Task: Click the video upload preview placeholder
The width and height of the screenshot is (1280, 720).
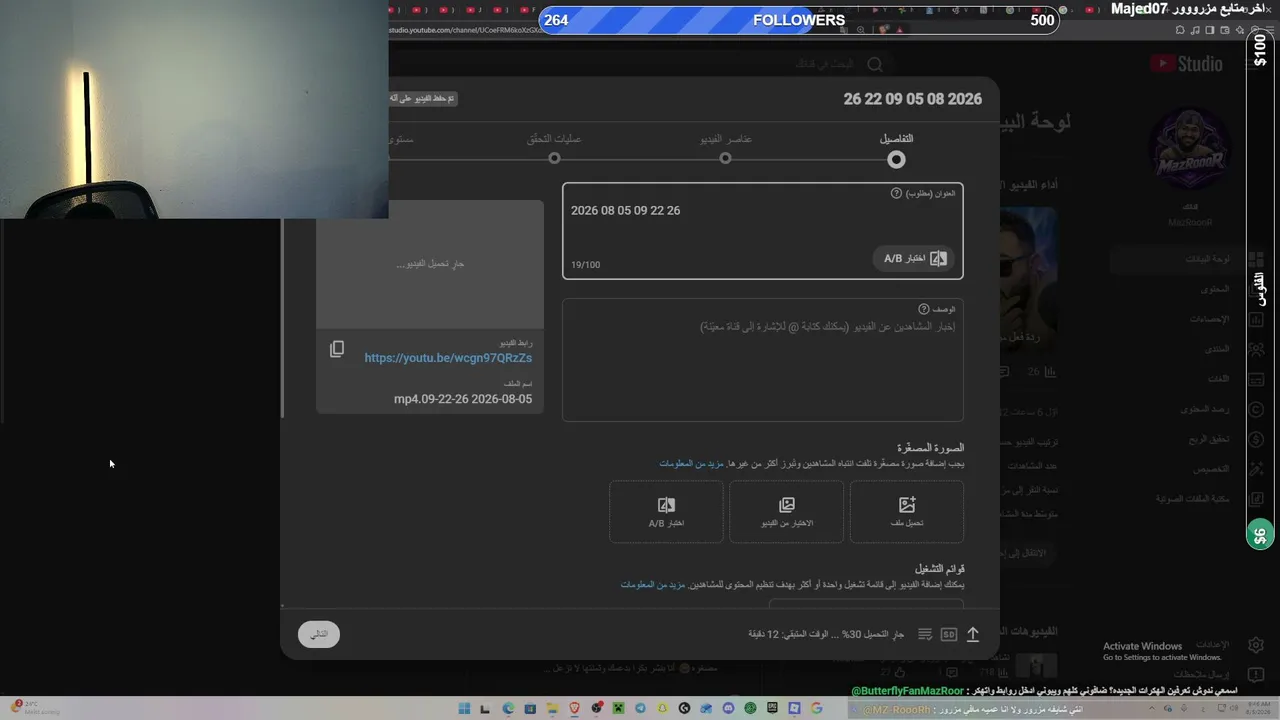Action: tap(430, 264)
